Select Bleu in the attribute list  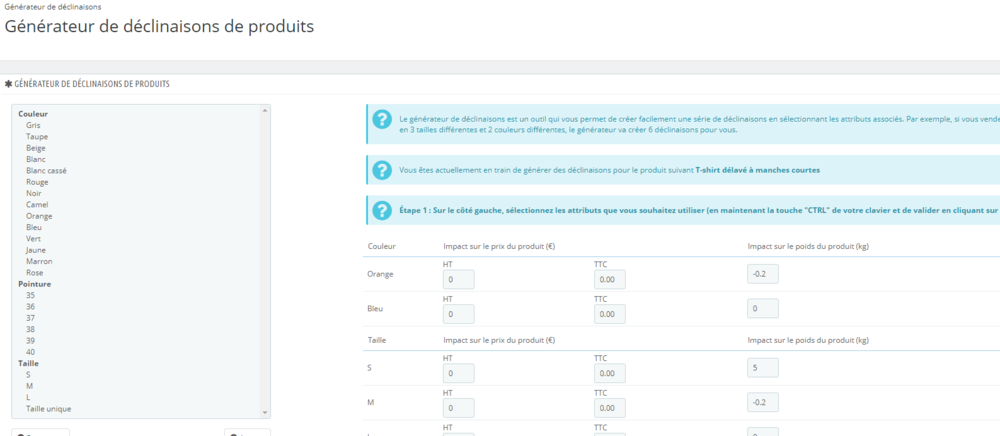34,227
